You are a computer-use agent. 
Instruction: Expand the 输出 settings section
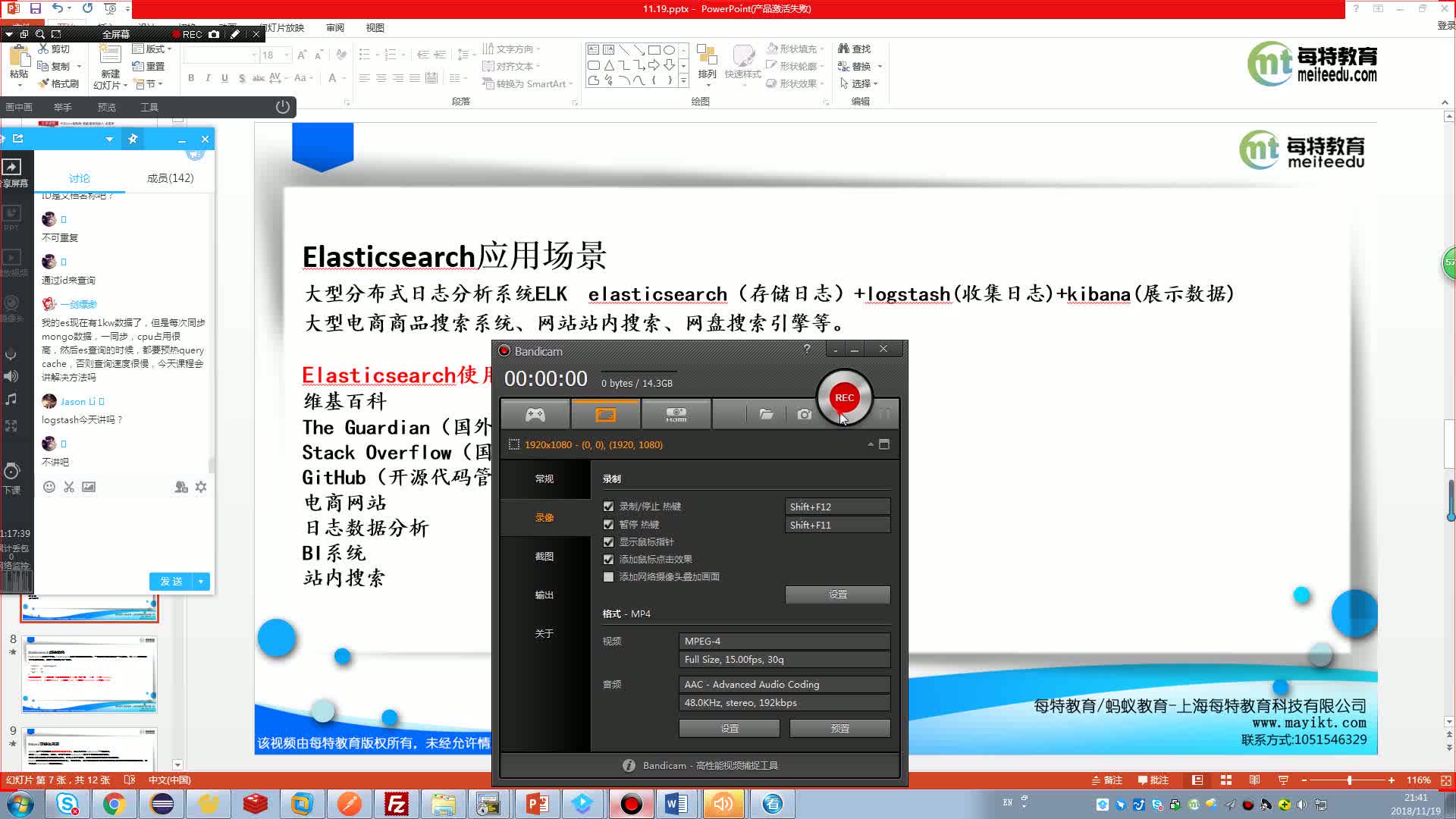(543, 594)
